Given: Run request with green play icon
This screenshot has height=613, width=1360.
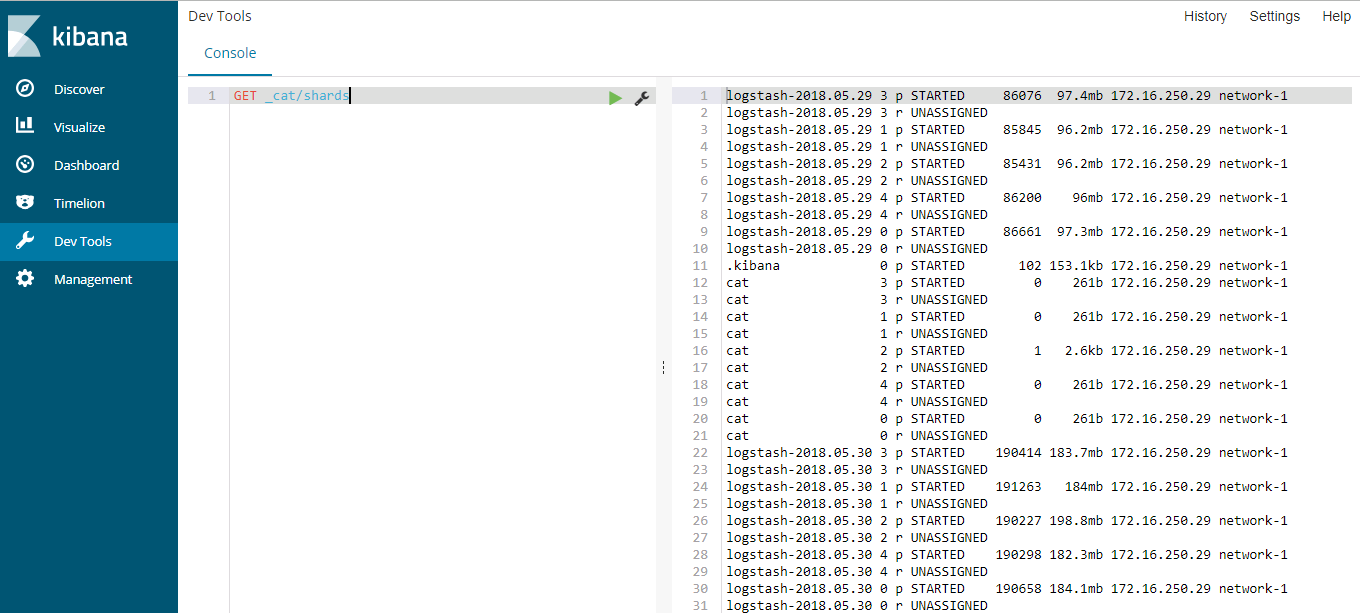Looking at the screenshot, I should [x=615, y=97].
